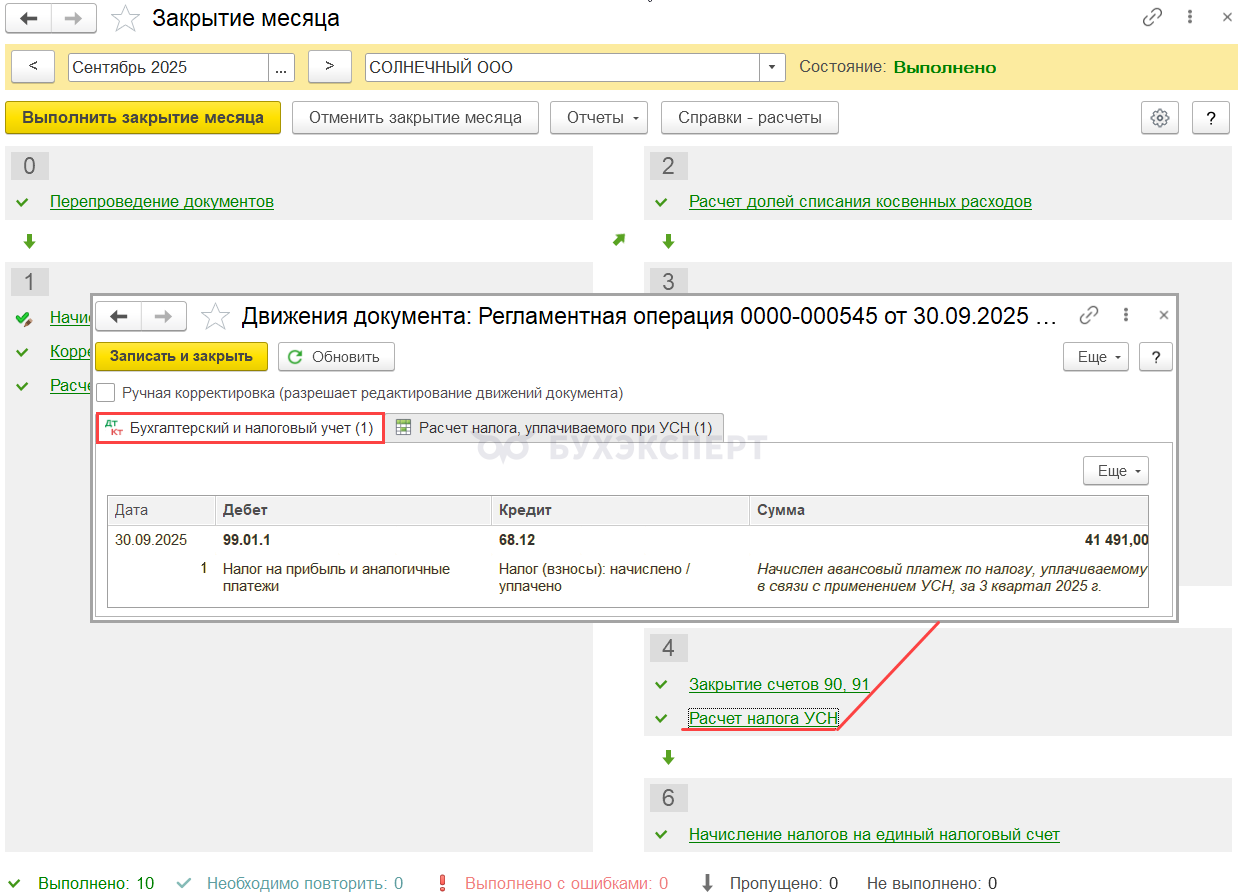Click the period field Сентябрь 2025
Screen dimensions: 1238x895
(x=168, y=68)
